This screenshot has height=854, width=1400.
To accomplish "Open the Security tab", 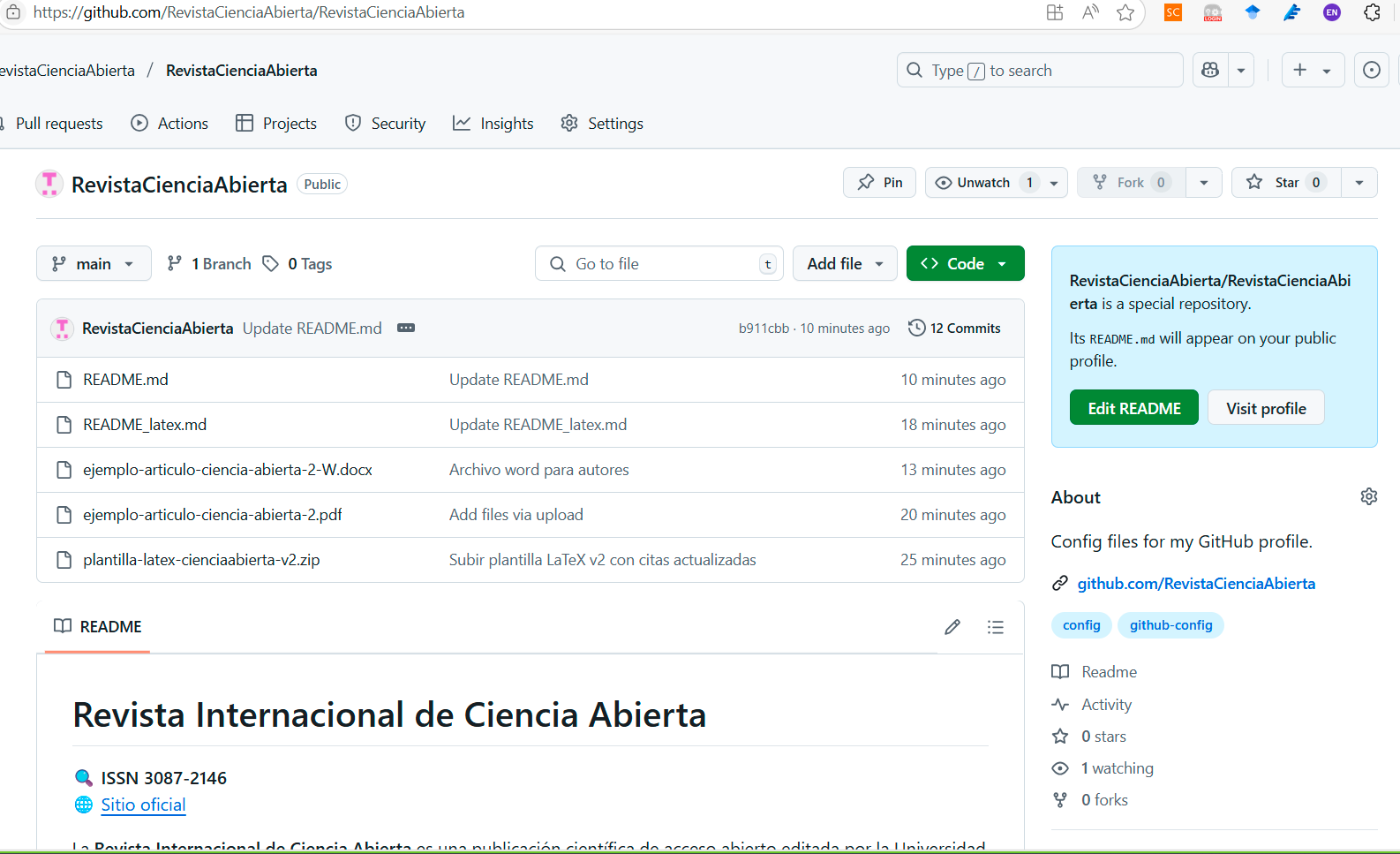I will tap(385, 124).
